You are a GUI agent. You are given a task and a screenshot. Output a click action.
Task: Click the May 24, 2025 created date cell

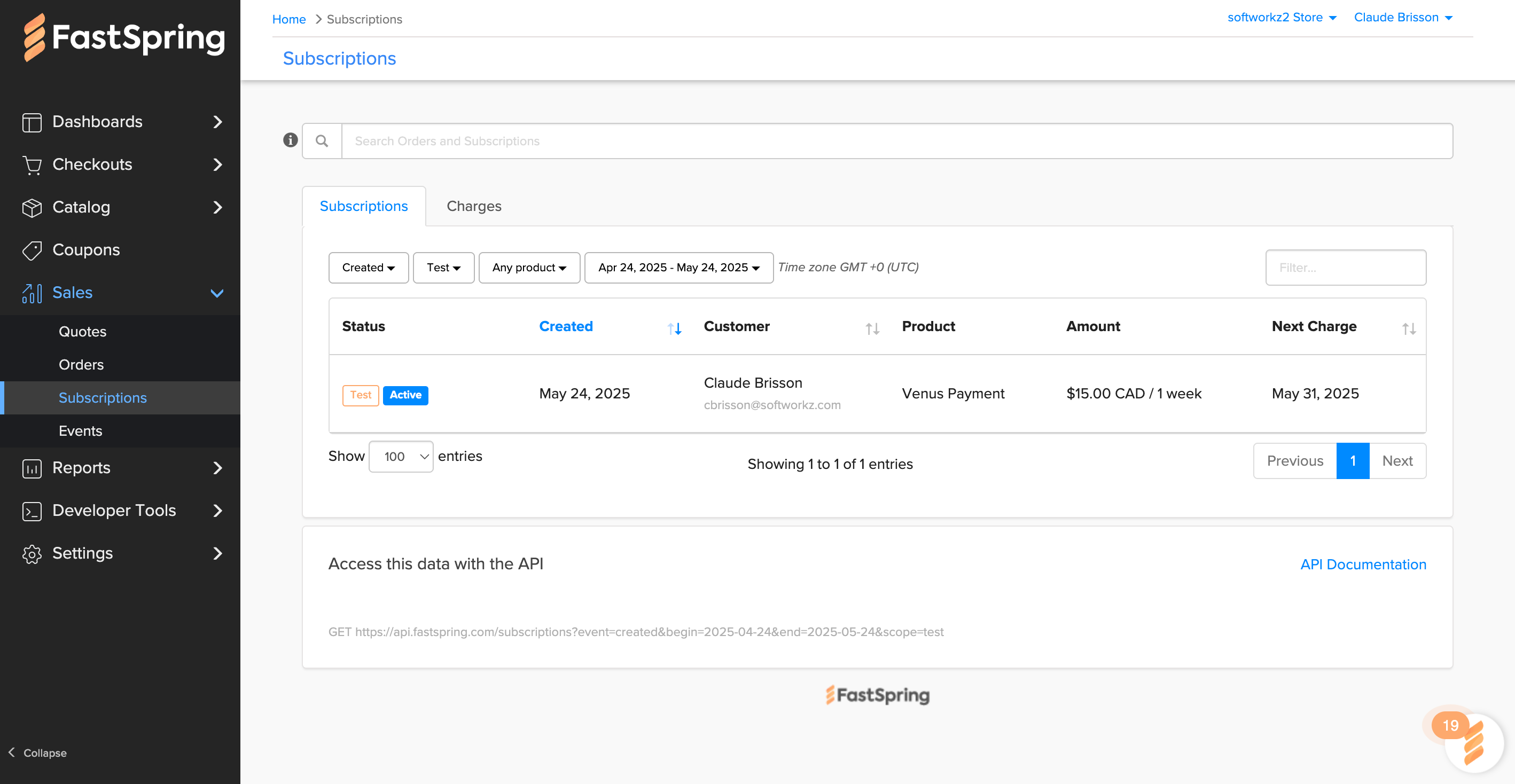click(584, 394)
